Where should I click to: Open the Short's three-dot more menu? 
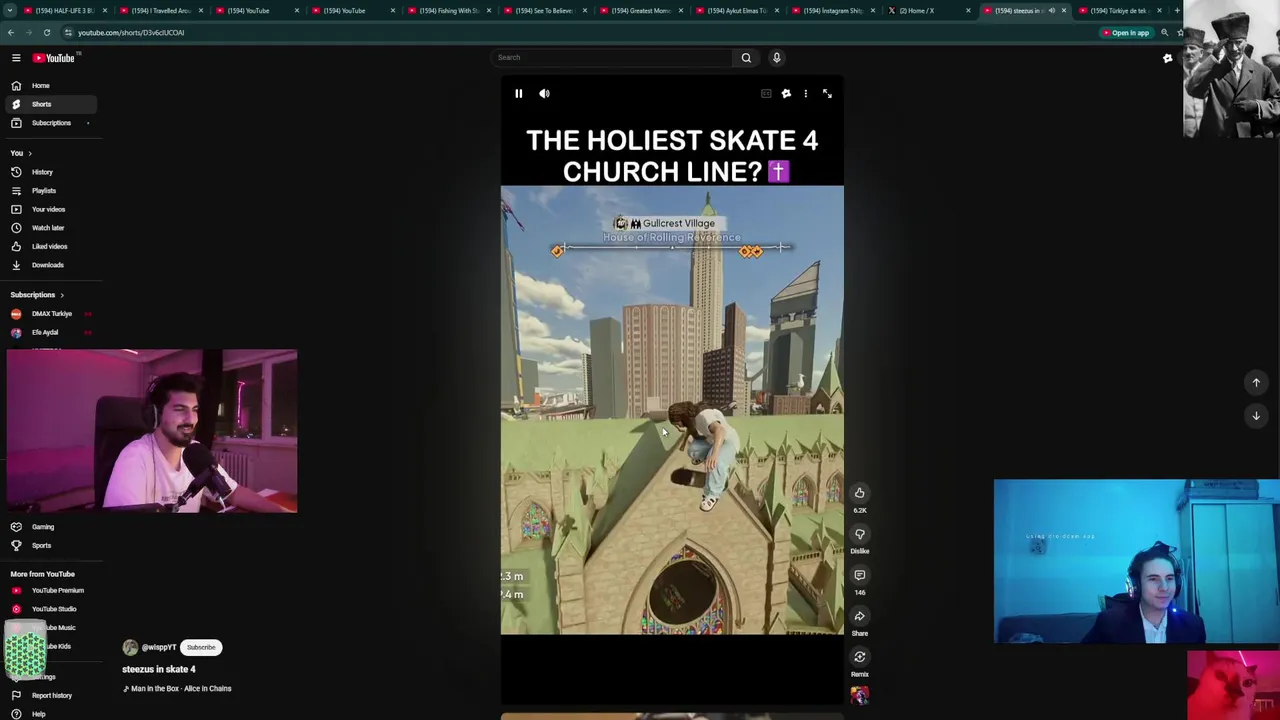[805, 93]
